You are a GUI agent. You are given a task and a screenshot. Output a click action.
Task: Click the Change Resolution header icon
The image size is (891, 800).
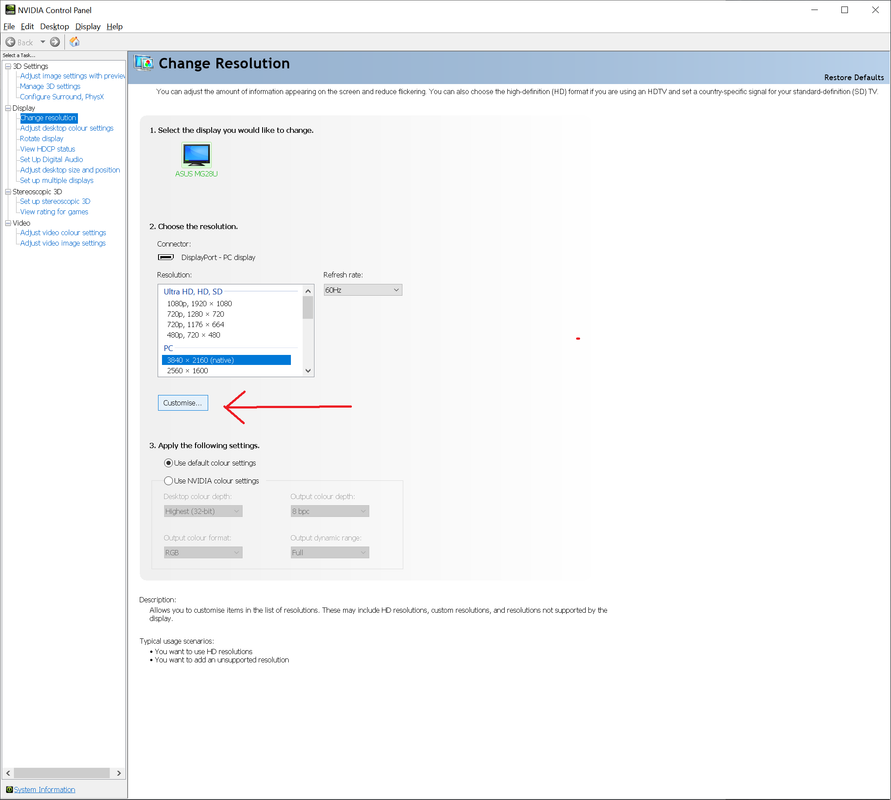coord(144,62)
